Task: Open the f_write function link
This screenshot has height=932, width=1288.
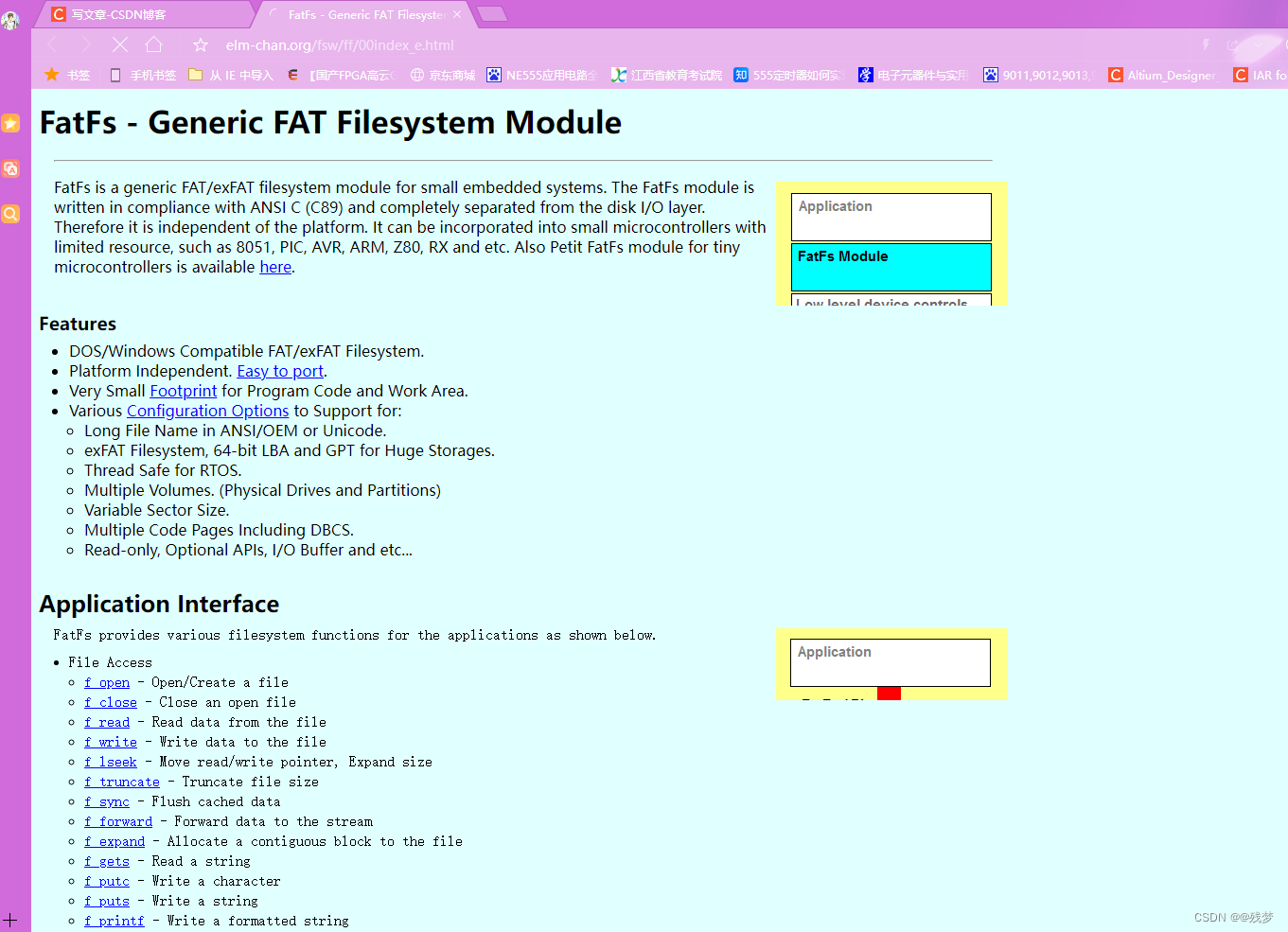Action: tap(111, 742)
